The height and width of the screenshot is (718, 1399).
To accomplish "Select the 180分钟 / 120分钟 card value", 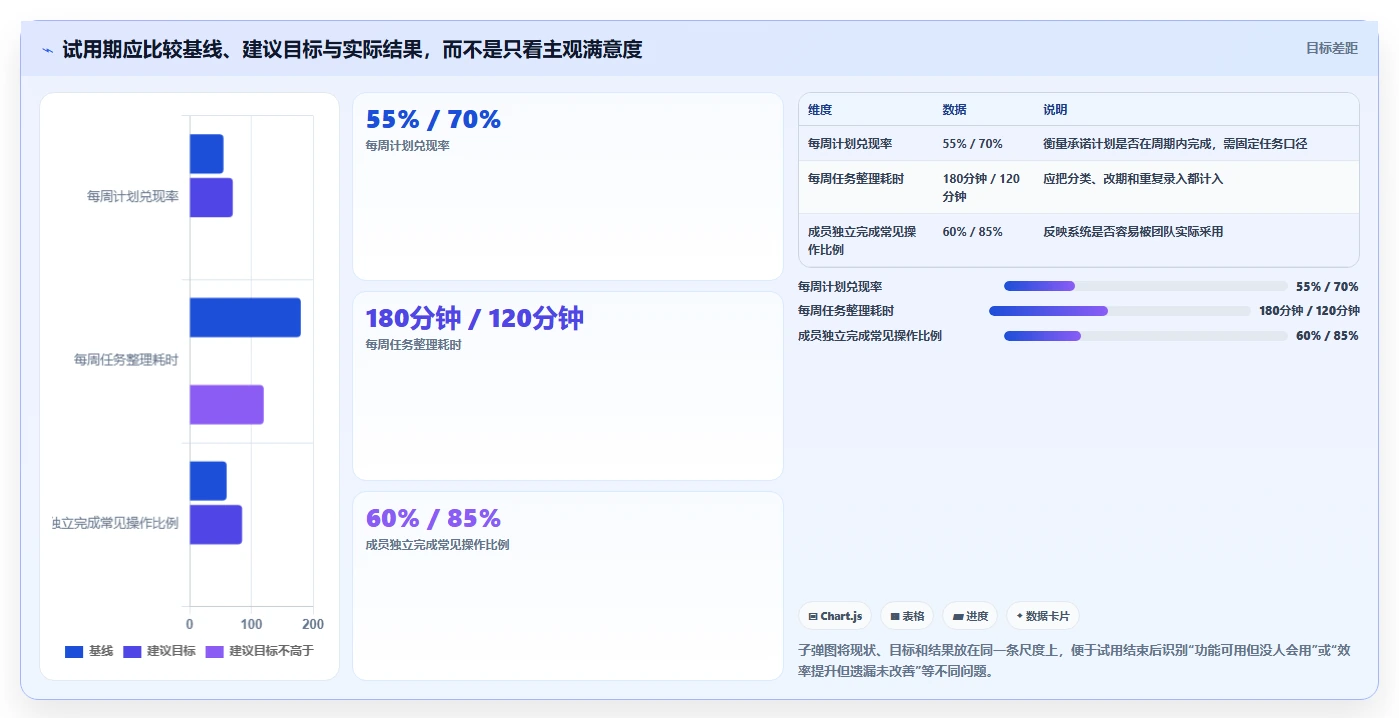I will coord(474,318).
